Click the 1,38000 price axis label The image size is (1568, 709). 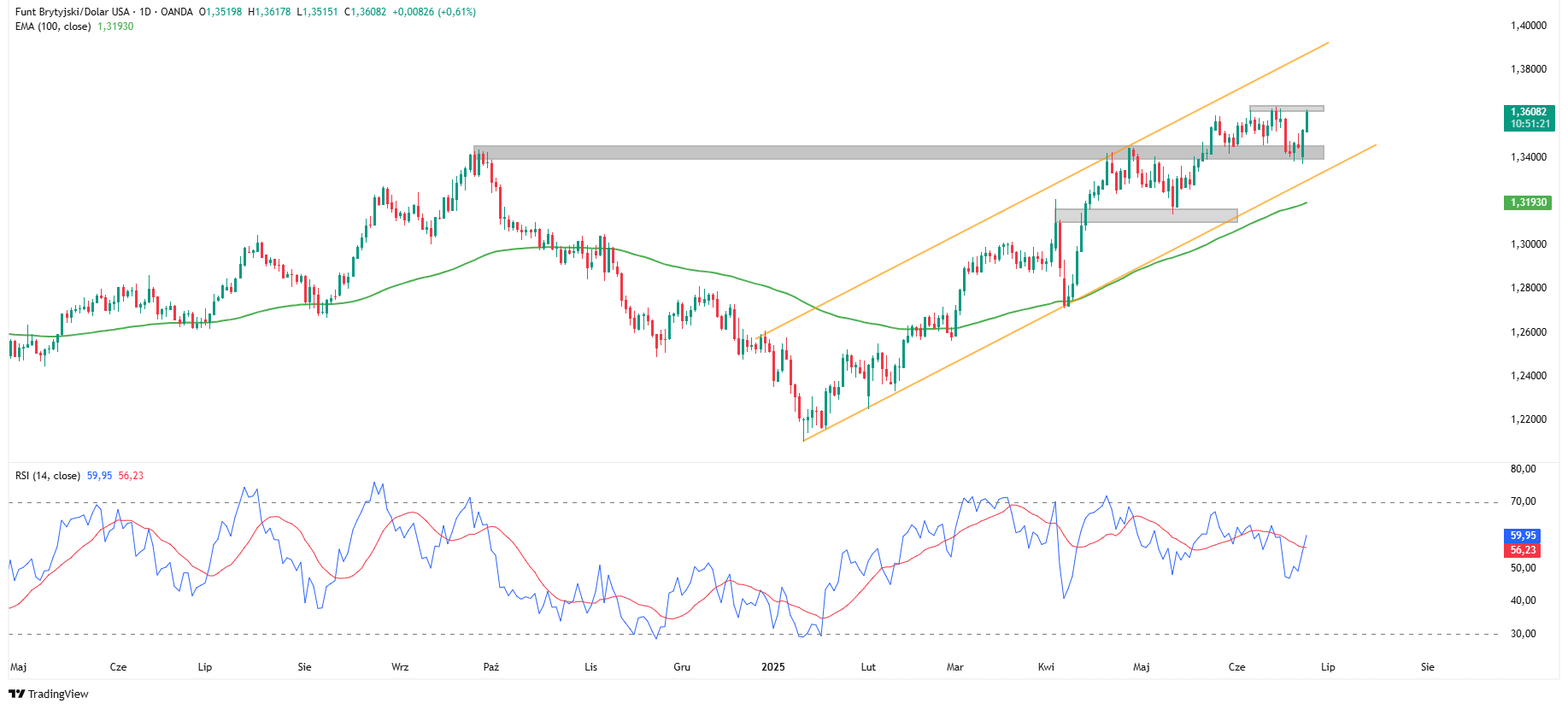(1529, 69)
